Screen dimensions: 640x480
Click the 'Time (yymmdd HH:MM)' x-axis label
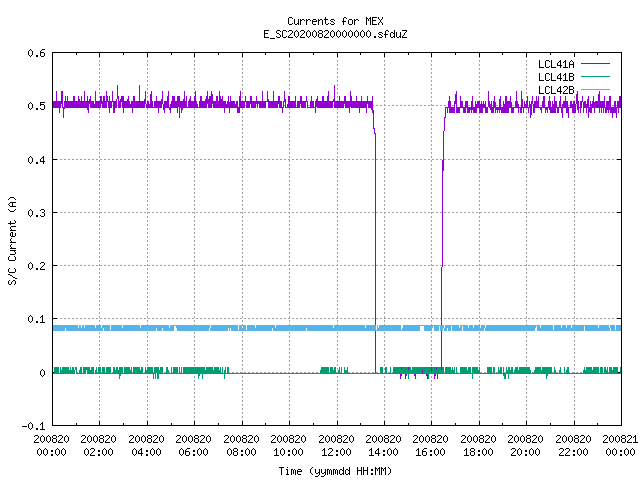335,471
